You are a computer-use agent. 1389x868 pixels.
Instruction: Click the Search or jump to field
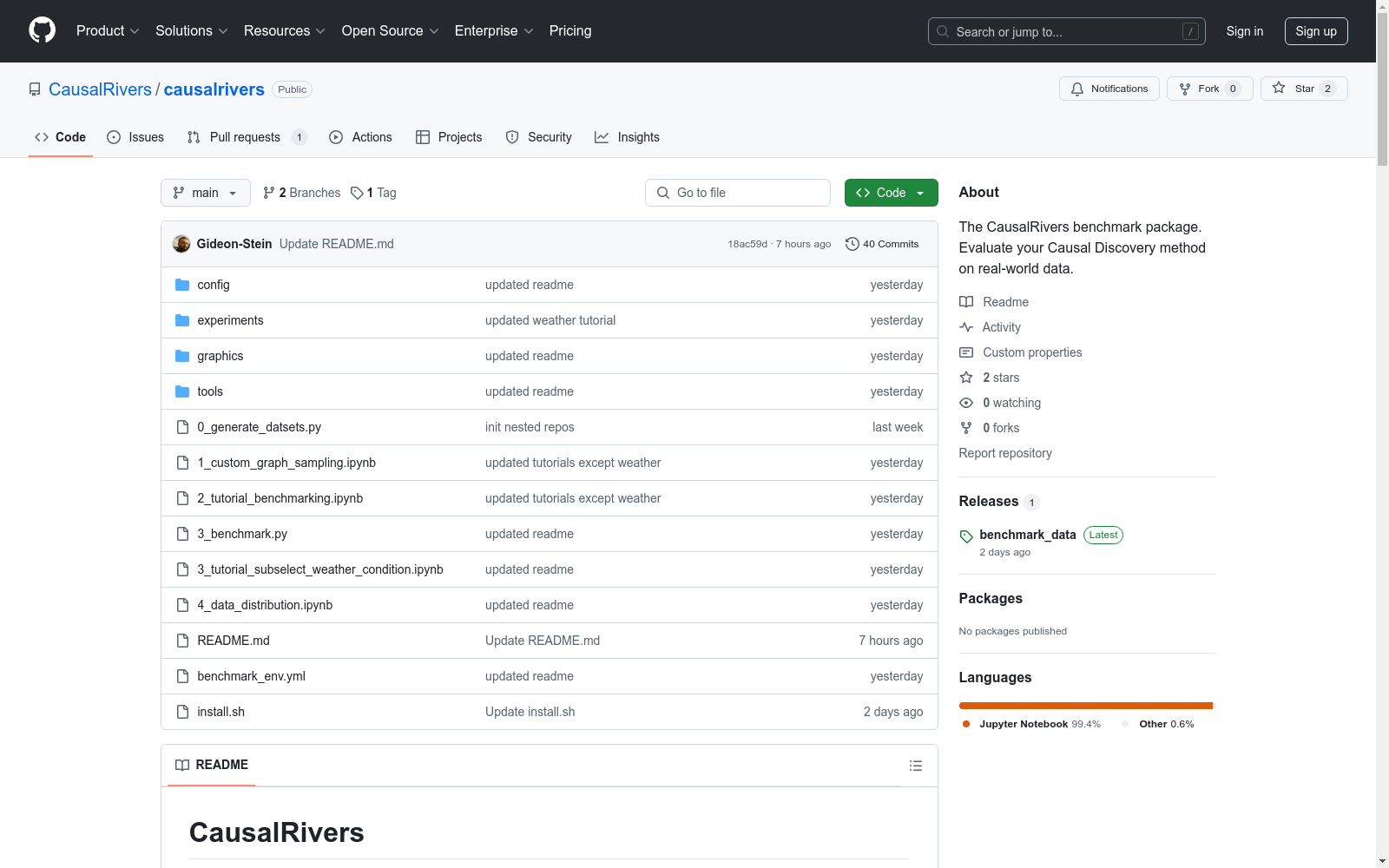click(x=1067, y=31)
